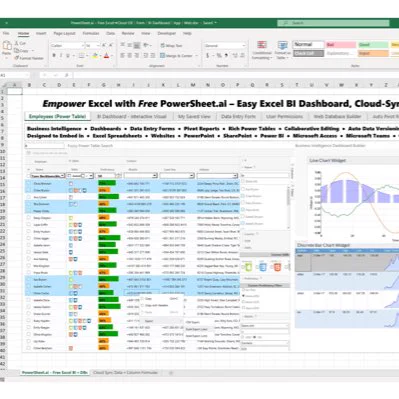This screenshot has width=399, height=399.
Task: Apply the Check Cell style
Action: [308, 53]
